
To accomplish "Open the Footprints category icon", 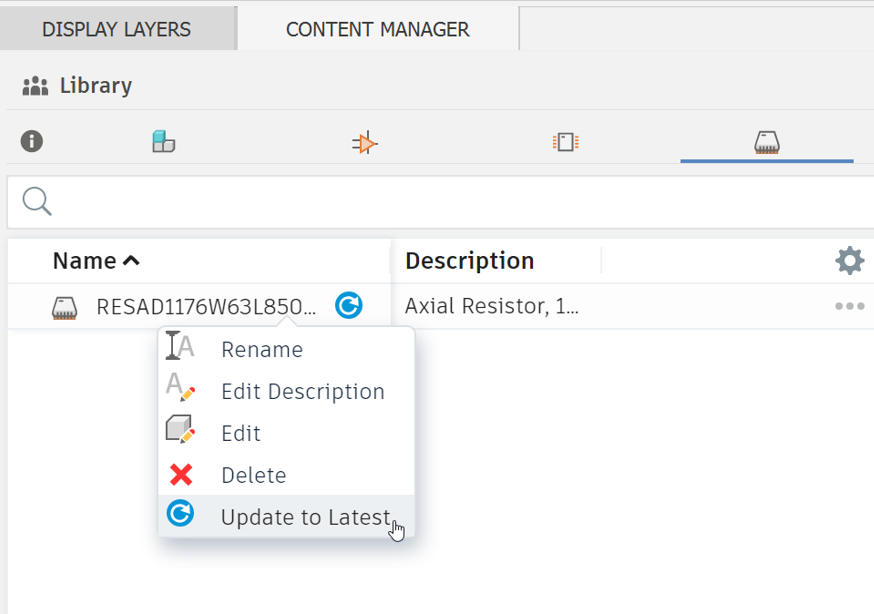I will [x=566, y=142].
